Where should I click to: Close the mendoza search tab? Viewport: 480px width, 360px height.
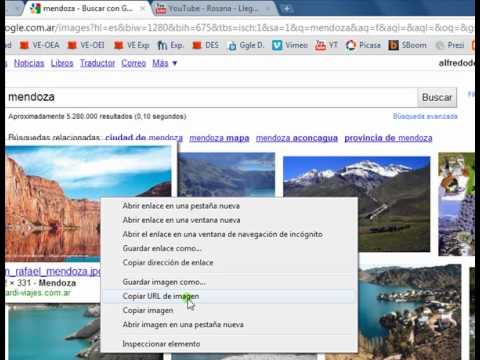[143, 9]
